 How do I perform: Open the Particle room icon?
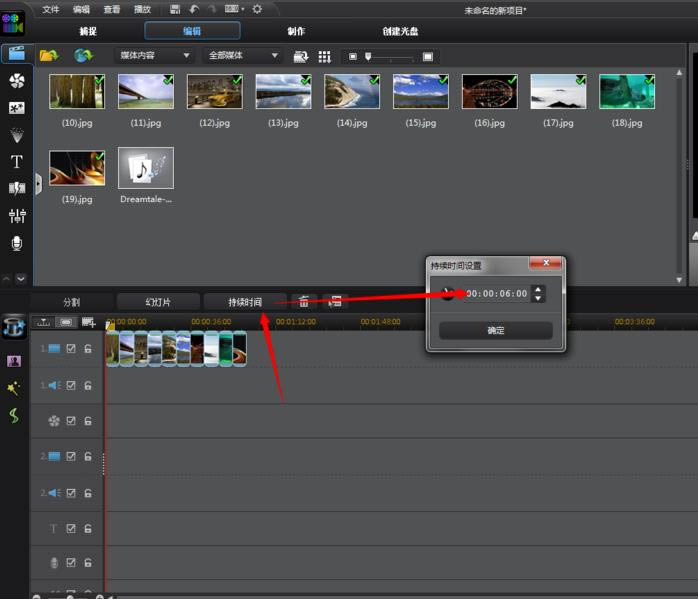point(17,135)
